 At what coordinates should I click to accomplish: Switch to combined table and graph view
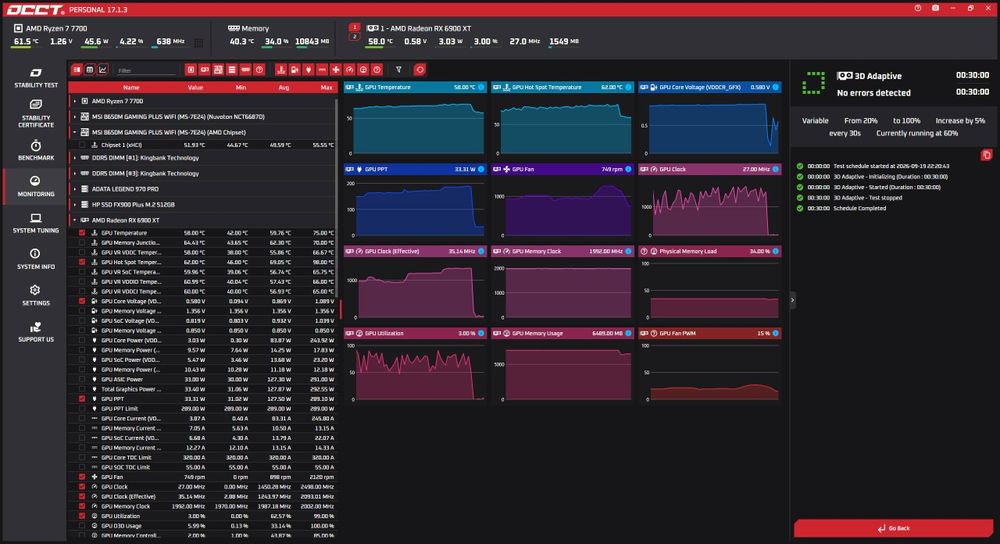[77, 70]
